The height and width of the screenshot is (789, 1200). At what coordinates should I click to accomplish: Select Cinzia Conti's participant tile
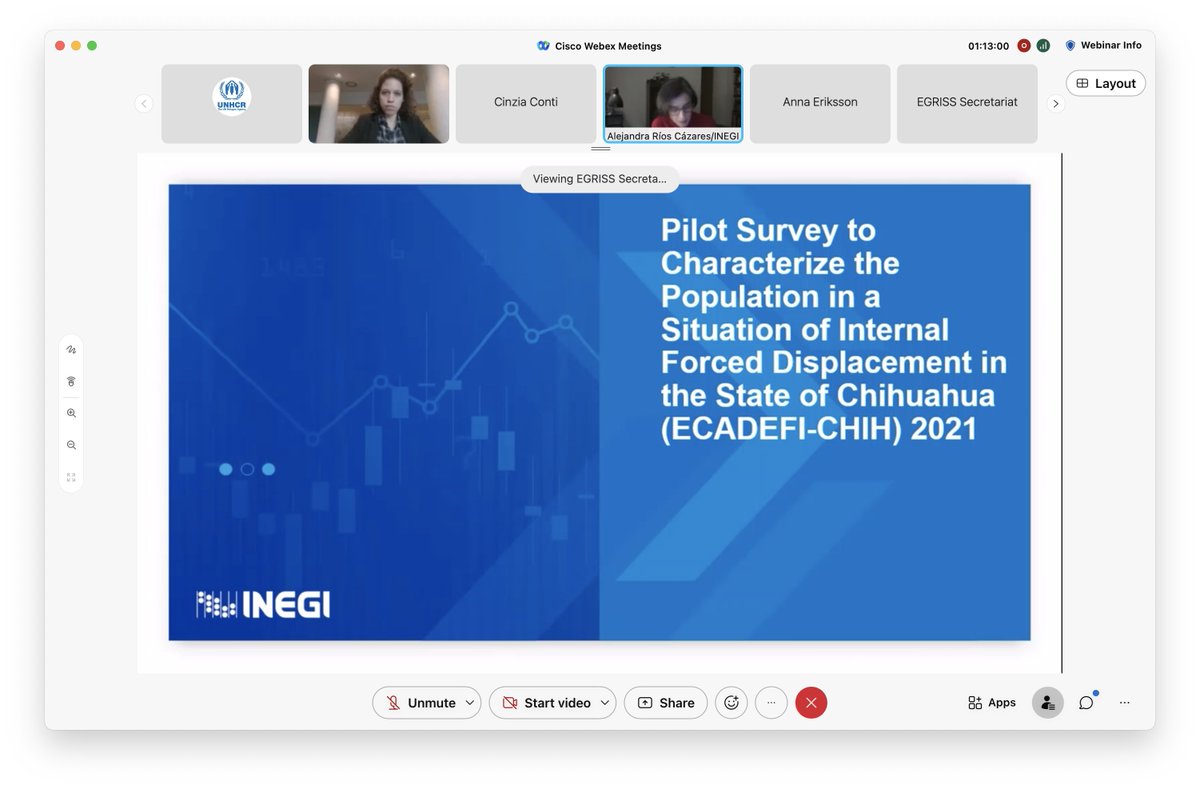click(526, 104)
